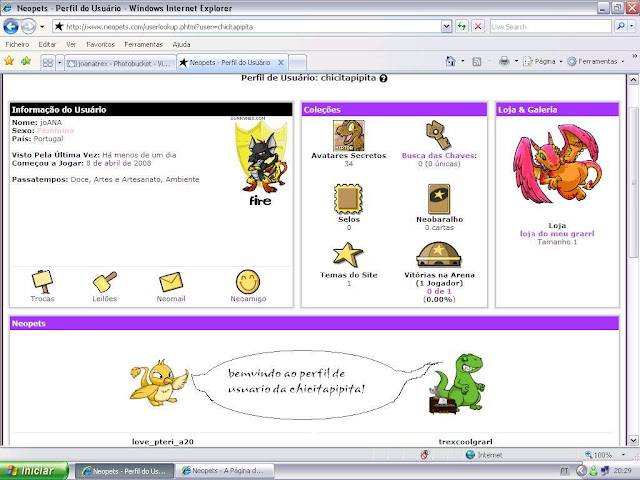
Task: Click the trexcoolgrarl pet name
Action: click(x=466, y=442)
